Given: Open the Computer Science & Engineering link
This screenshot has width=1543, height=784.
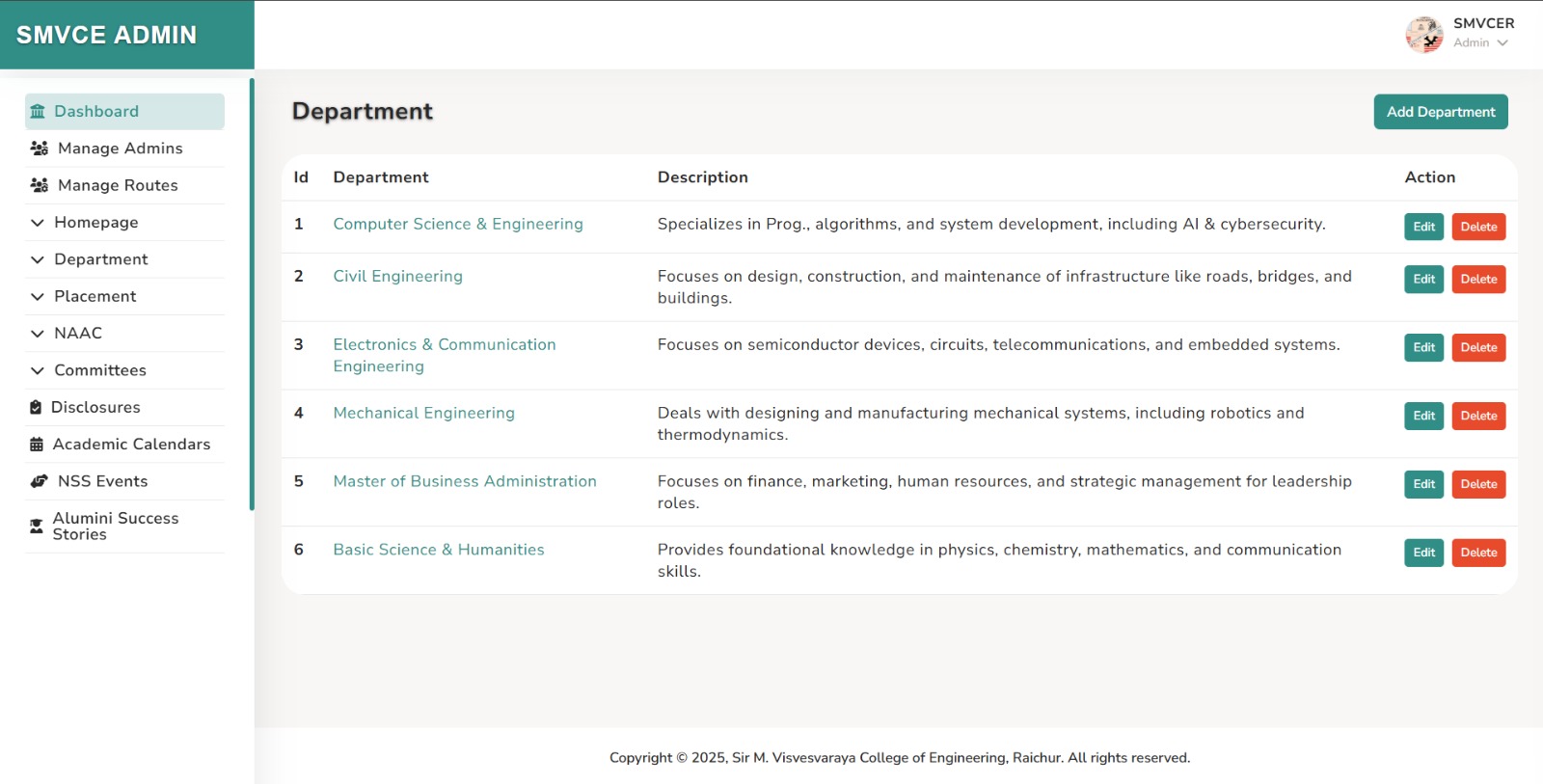Looking at the screenshot, I should pyautogui.click(x=458, y=224).
